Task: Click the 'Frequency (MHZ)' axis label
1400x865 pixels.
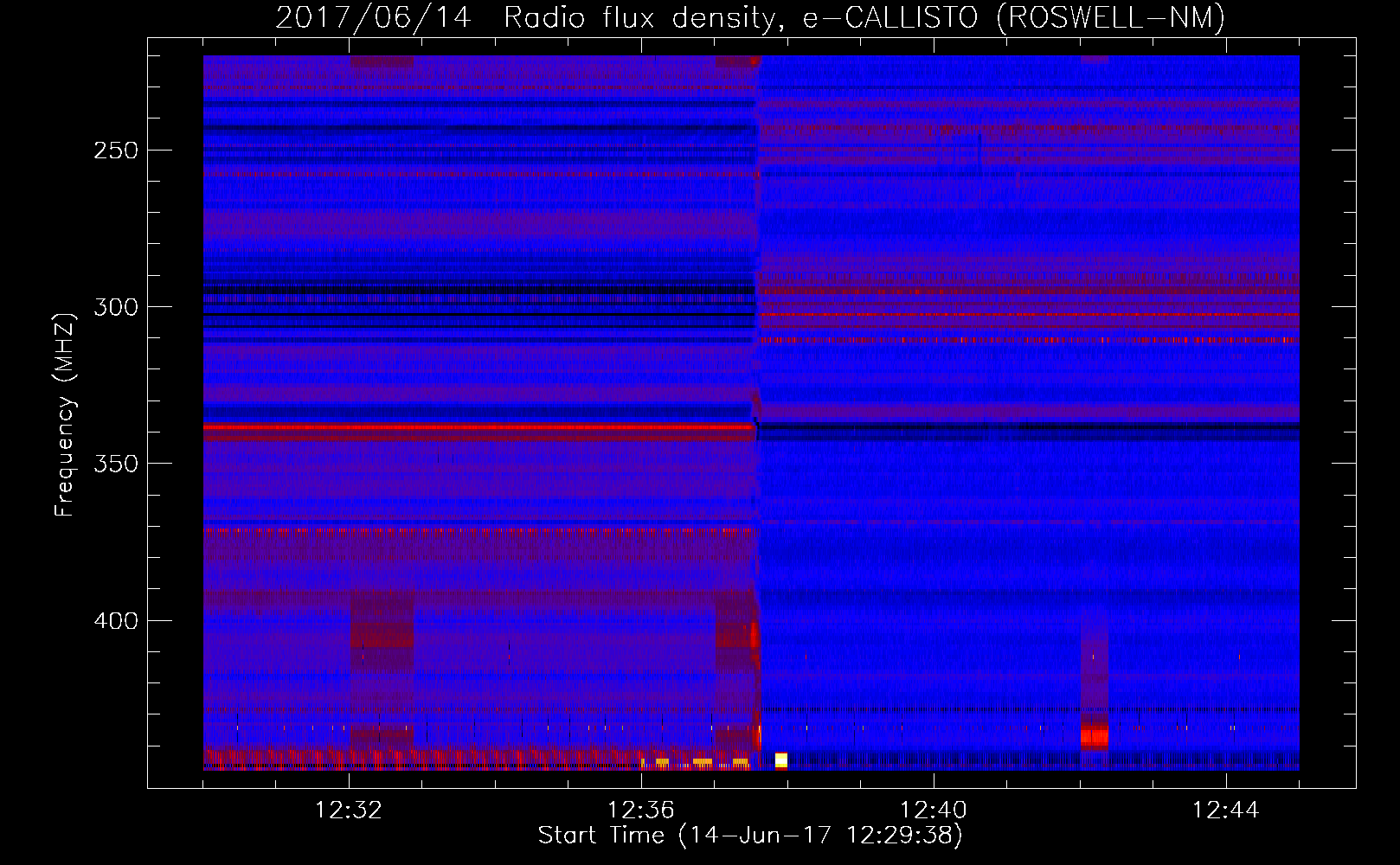Action: tap(66, 413)
